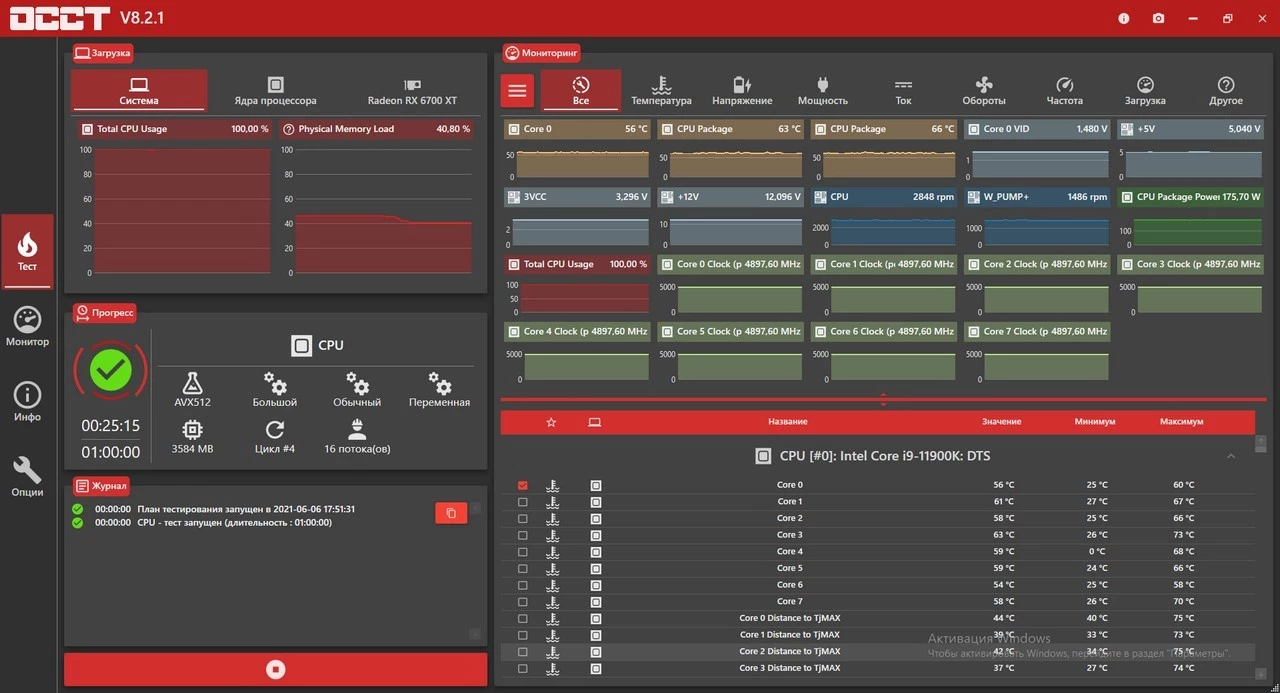Image resolution: width=1280 pixels, height=693 pixels.
Task: Filter monitoring by Обороты
Action: pos(984,90)
